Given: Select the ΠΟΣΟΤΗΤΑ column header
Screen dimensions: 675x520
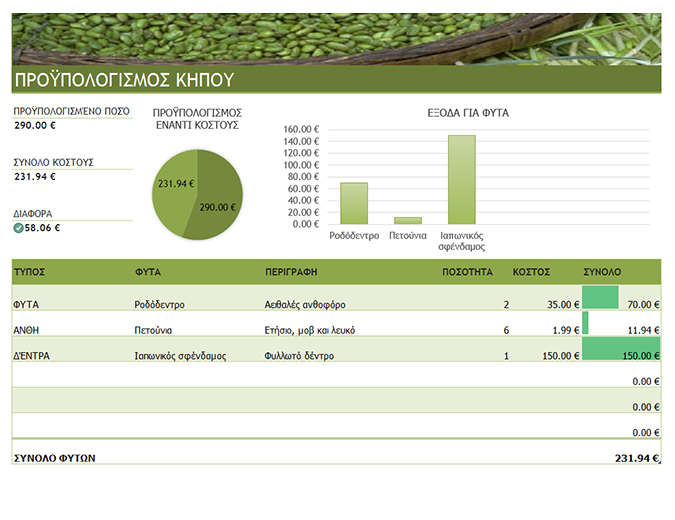Looking at the screenshot, I should point(467,272).
